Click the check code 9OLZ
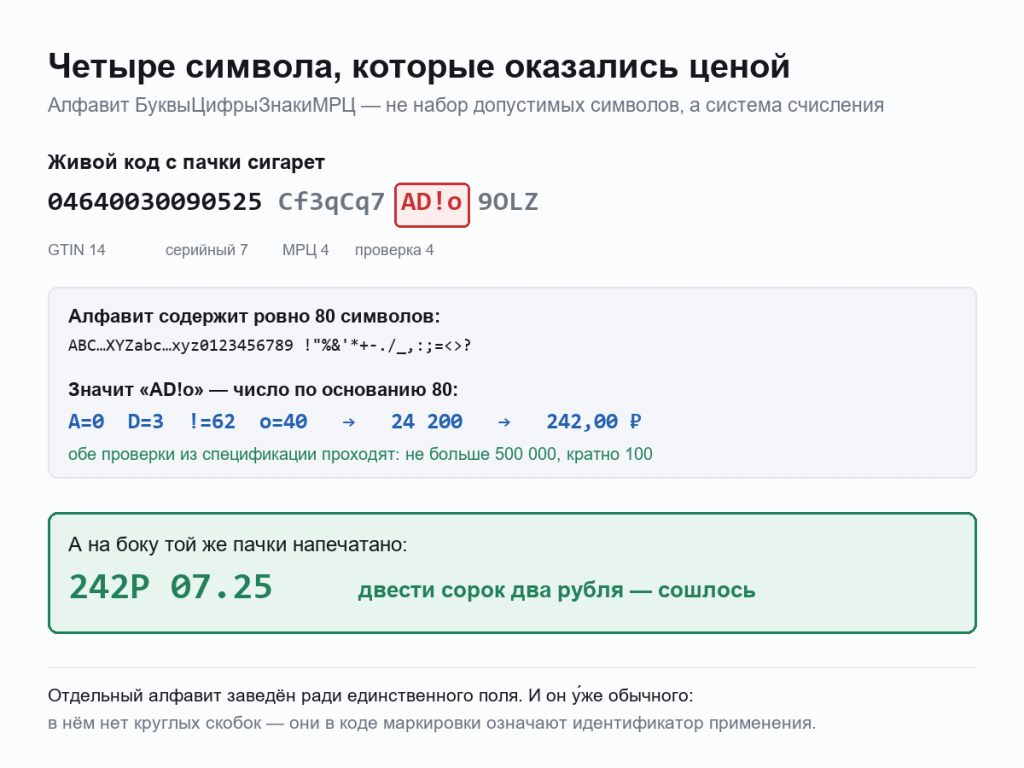Image resolution: width=1024 pixels, height=768 pixels. 508,202
